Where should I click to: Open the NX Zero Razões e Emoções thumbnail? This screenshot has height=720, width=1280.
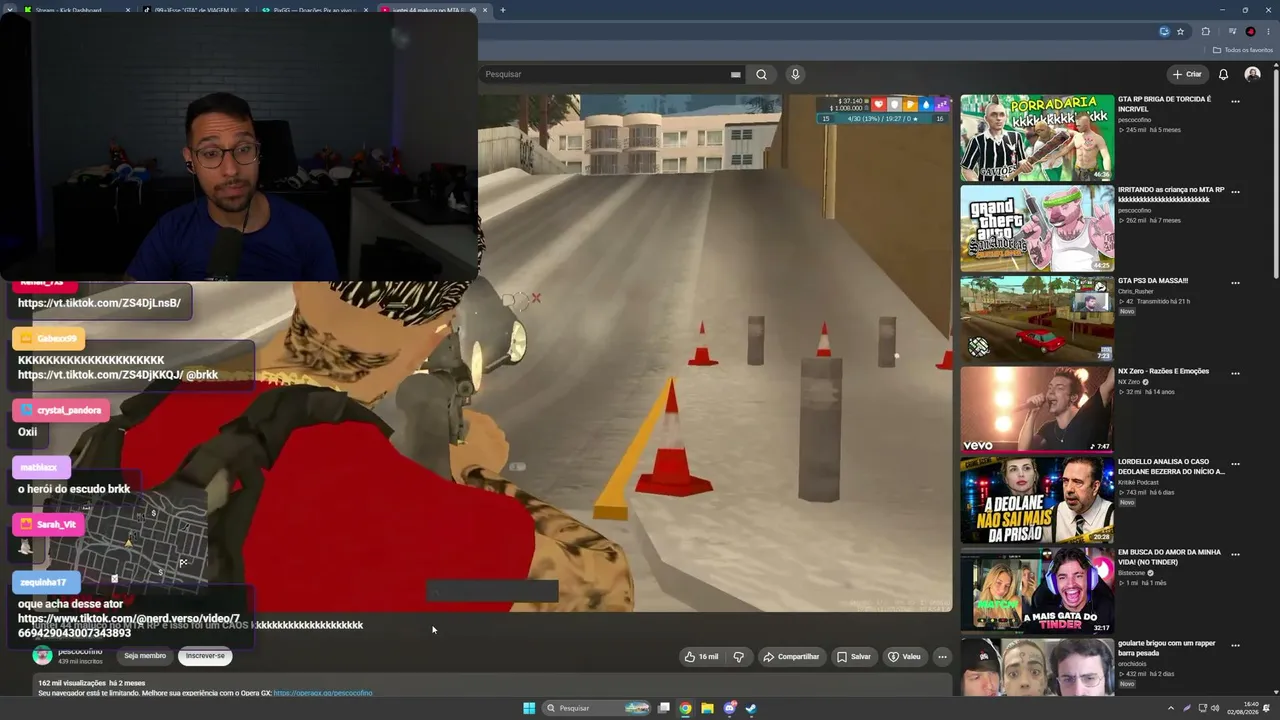(x=1037, y=409)
